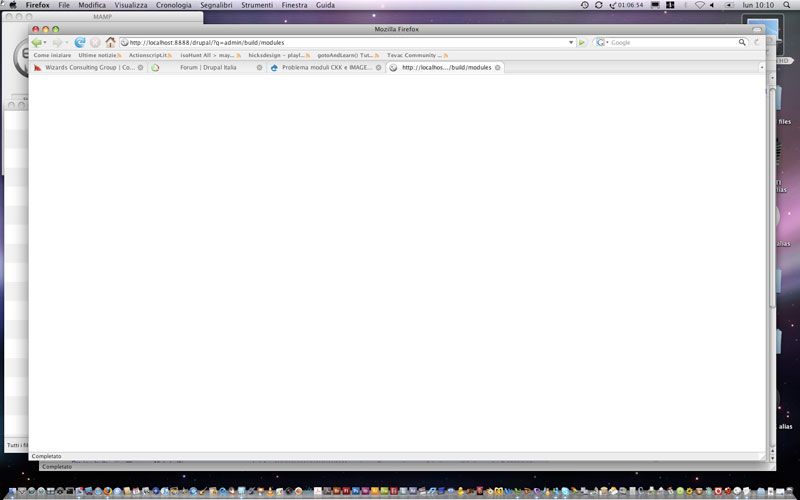Click the Time Machine menu bar icon
800x500 pixels.
coord(585,5)
